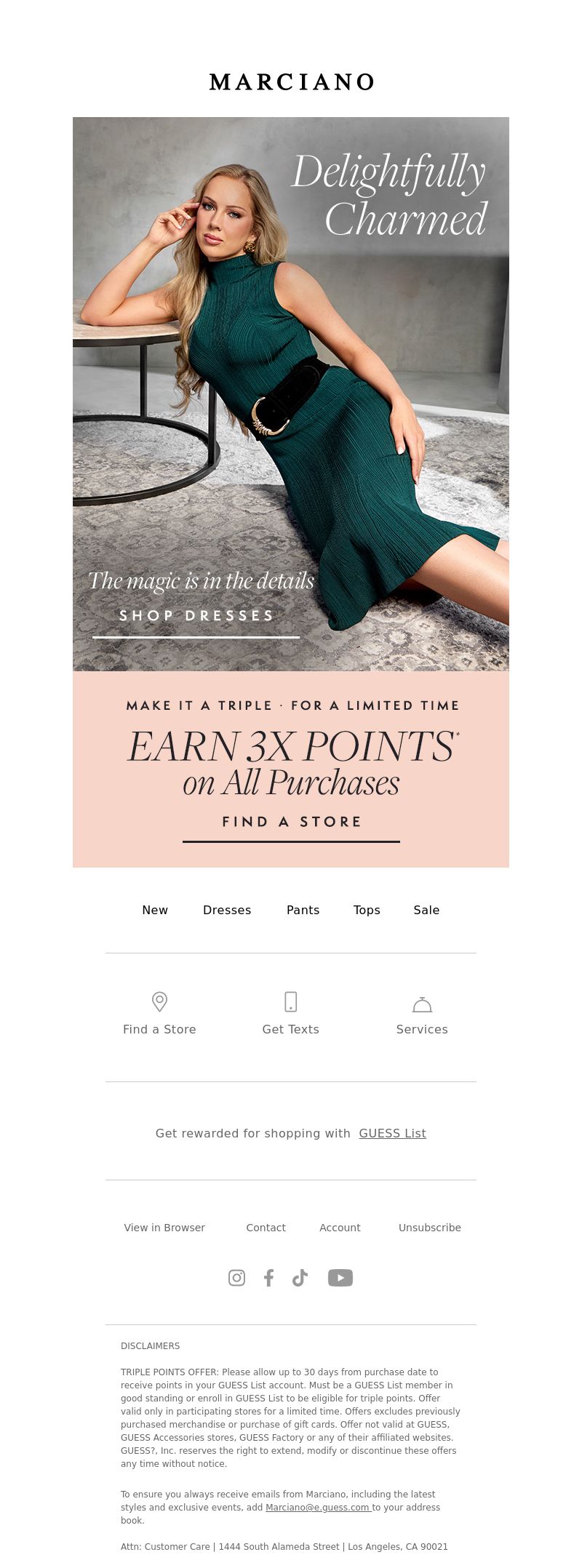Click the green dress hero image
Image resolution: width=582 pixels, height=1568 pixels.
291,393
